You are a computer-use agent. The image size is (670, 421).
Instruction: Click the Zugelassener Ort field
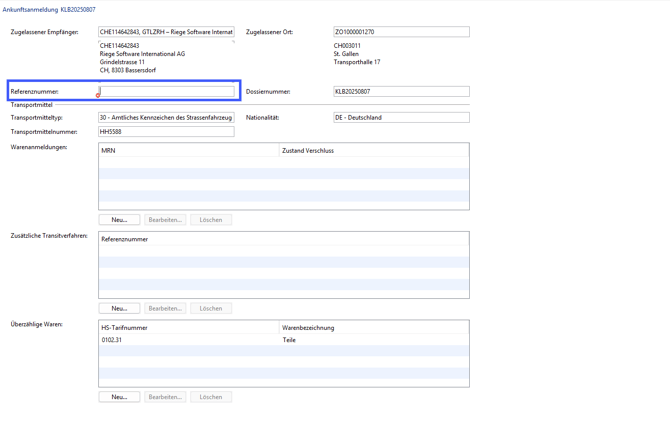pyautogui.click(x=401, y=32)
